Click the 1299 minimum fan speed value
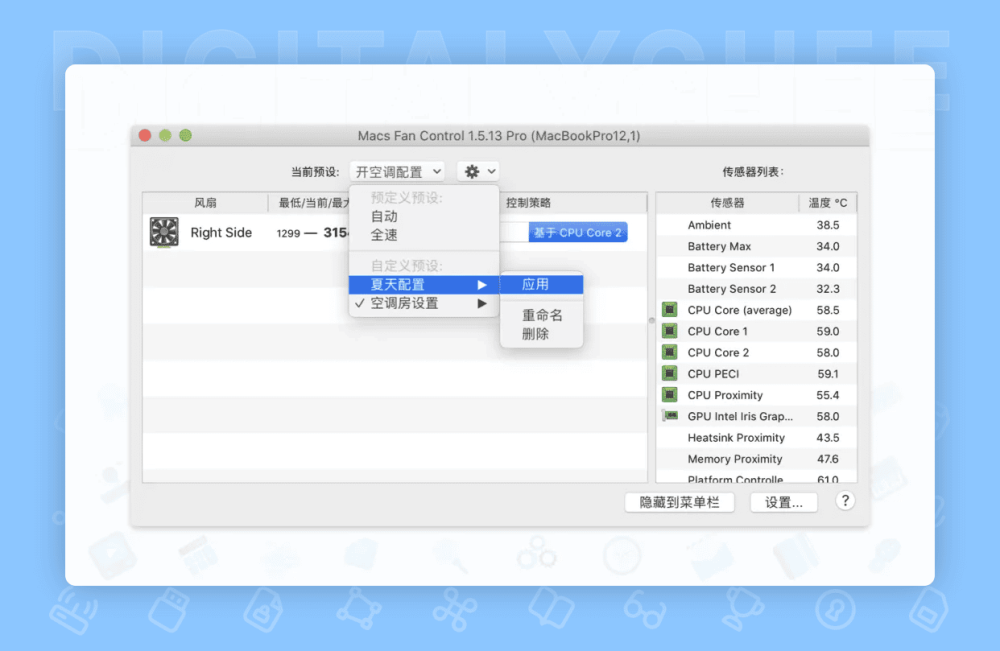The height and width of the screenshot is (651, 1000). point(288,233)
